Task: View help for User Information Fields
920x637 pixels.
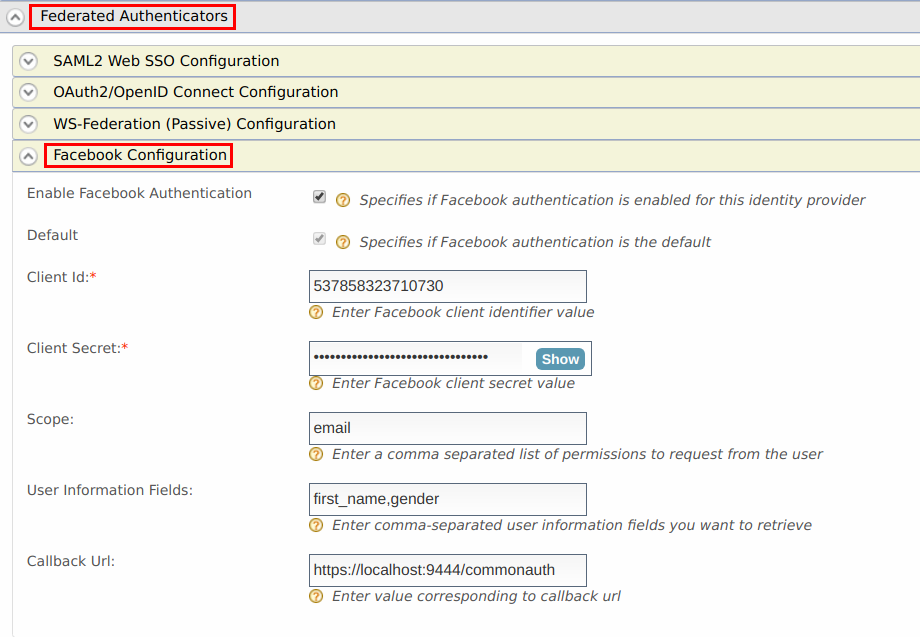Action: [x=315, y=525]
